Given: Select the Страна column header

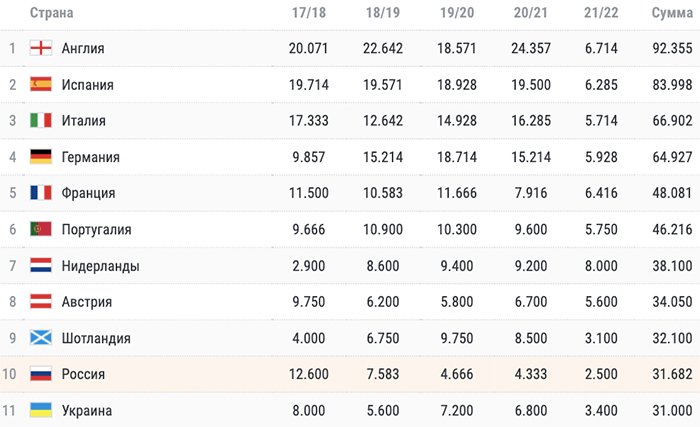Looking at the screenshot, I should click(x=51, y=13).
